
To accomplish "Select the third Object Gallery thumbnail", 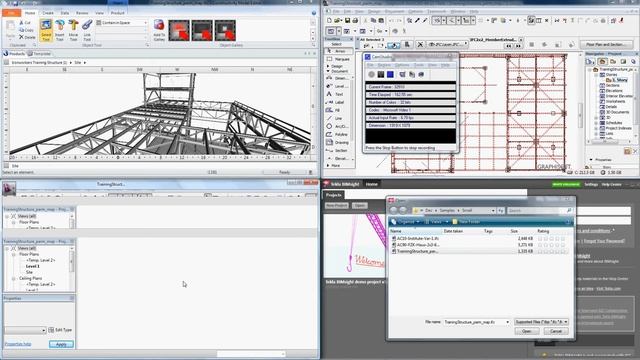I will click(225, 30).
